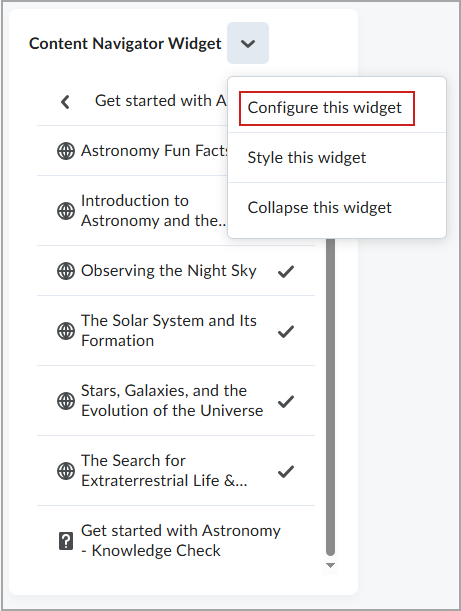This screenshot has width=461, height=611.
Task: Click completion checkmark for Extraterrestrial Life item
Action: coord(286,471)
